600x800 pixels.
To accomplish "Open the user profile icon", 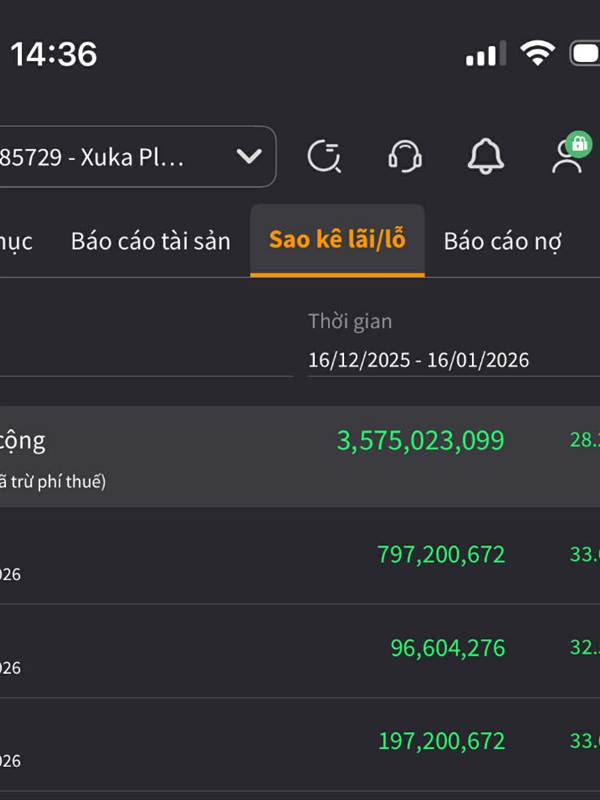I will pos(566,160).
